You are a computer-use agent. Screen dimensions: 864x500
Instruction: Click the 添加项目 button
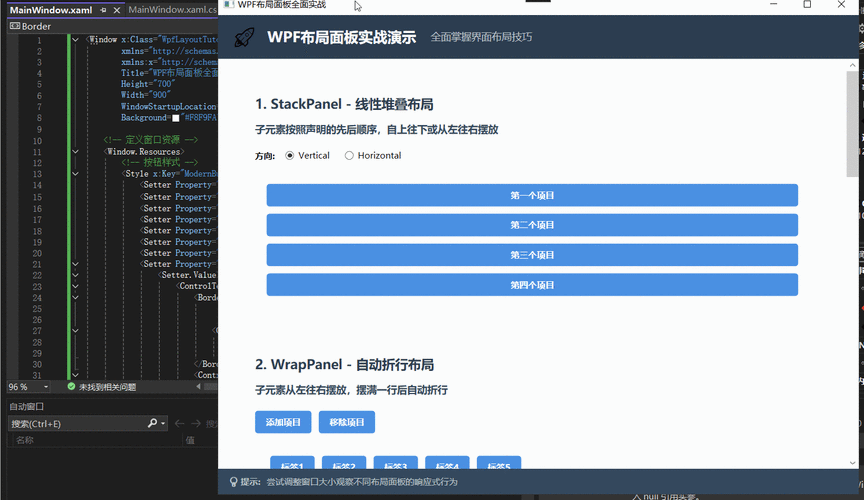(283, 422)
